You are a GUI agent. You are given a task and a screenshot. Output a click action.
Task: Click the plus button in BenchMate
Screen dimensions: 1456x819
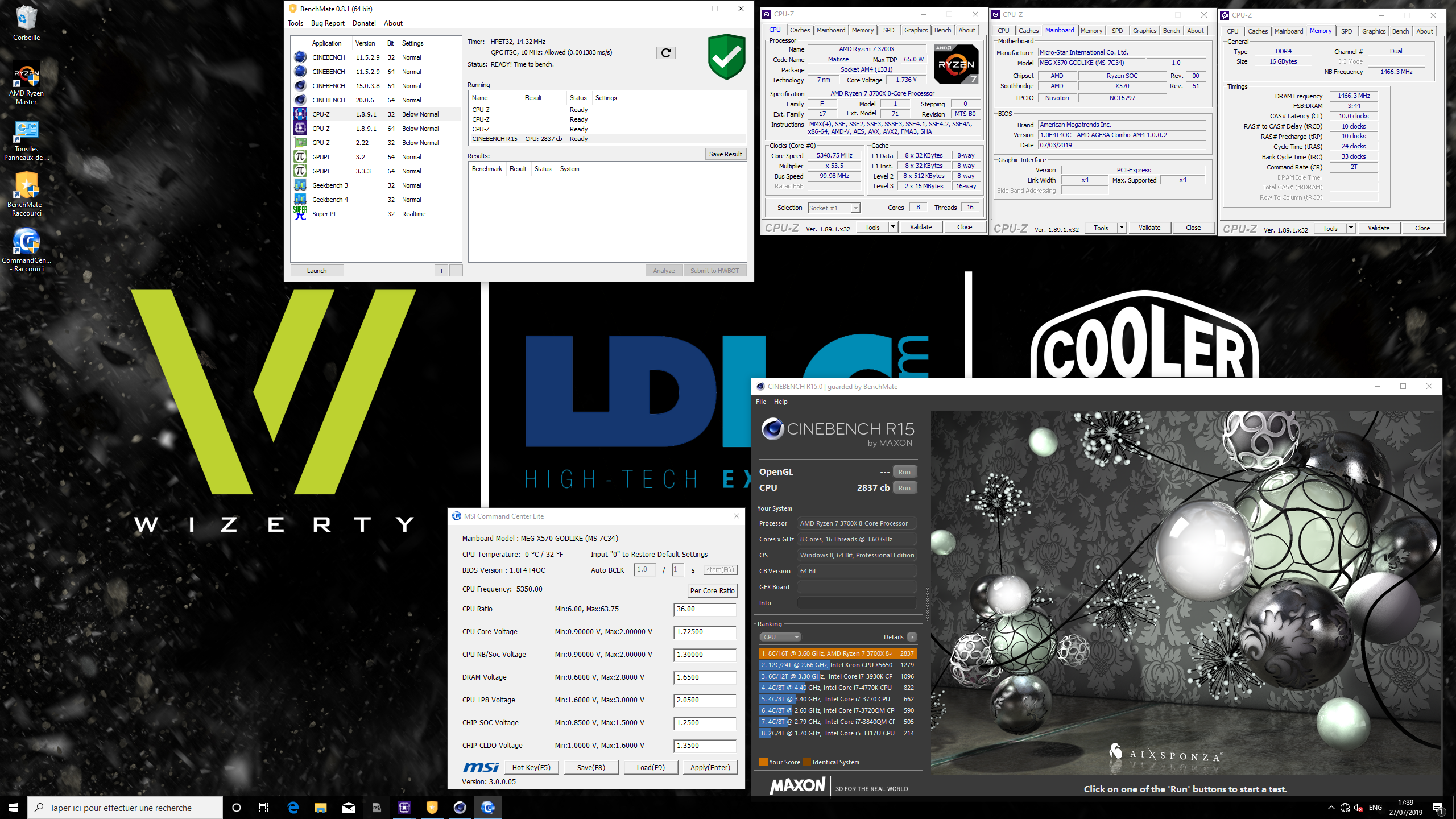(x=441, y=271)
